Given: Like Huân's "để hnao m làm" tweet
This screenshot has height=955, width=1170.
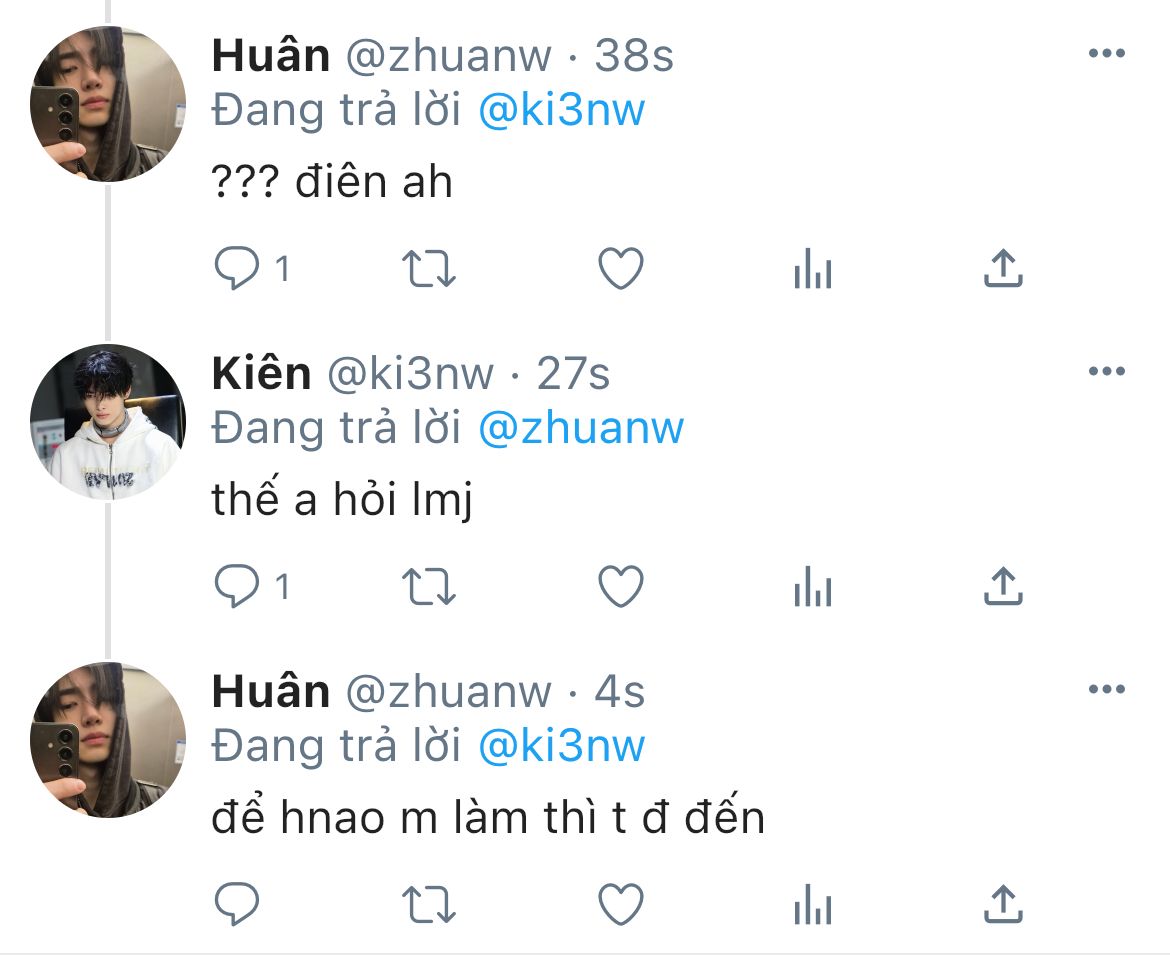Looking at the screenshot, I should click(x=621, y=904).
